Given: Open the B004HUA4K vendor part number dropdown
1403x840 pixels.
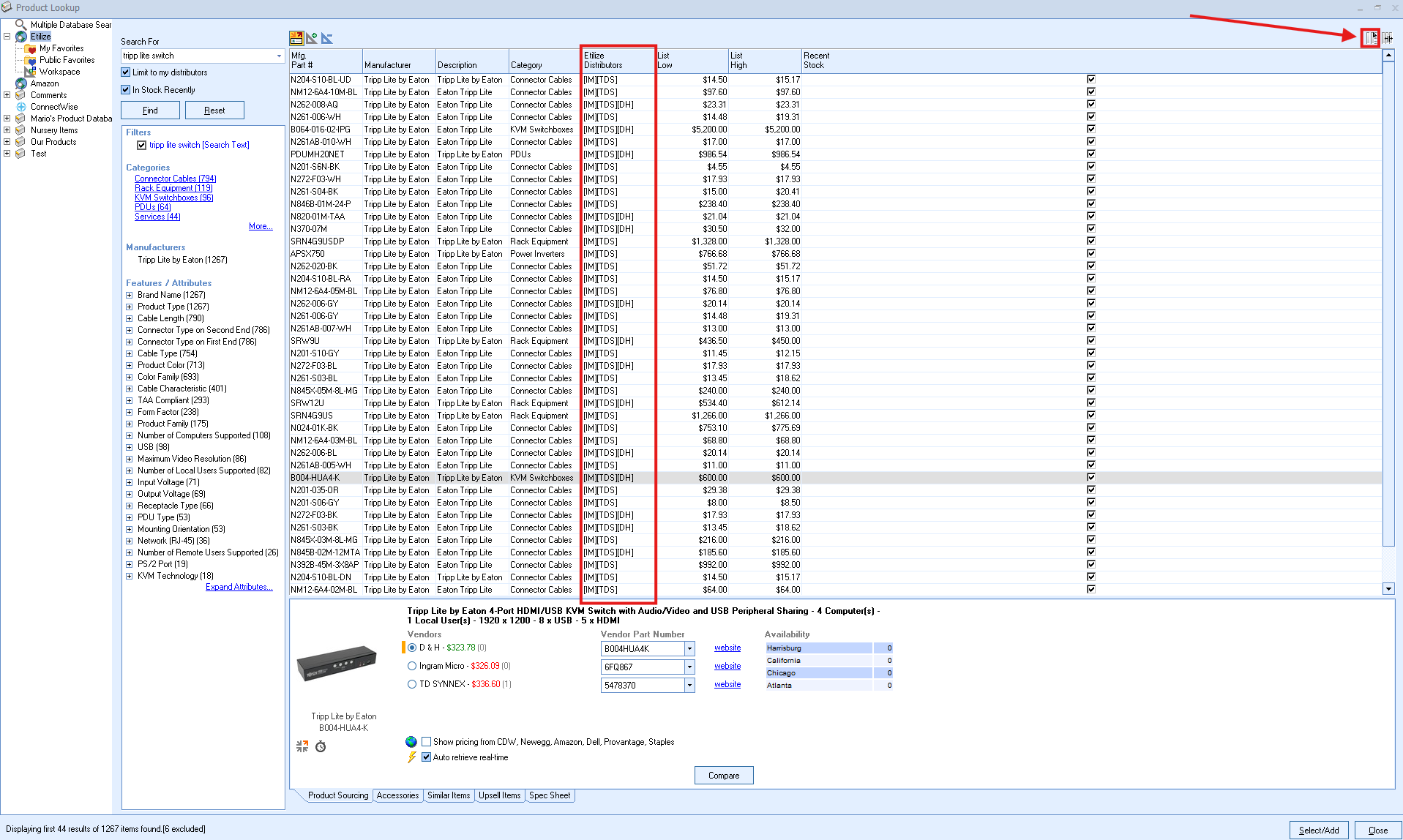Looking at the screenshot, I should [689, 649].
